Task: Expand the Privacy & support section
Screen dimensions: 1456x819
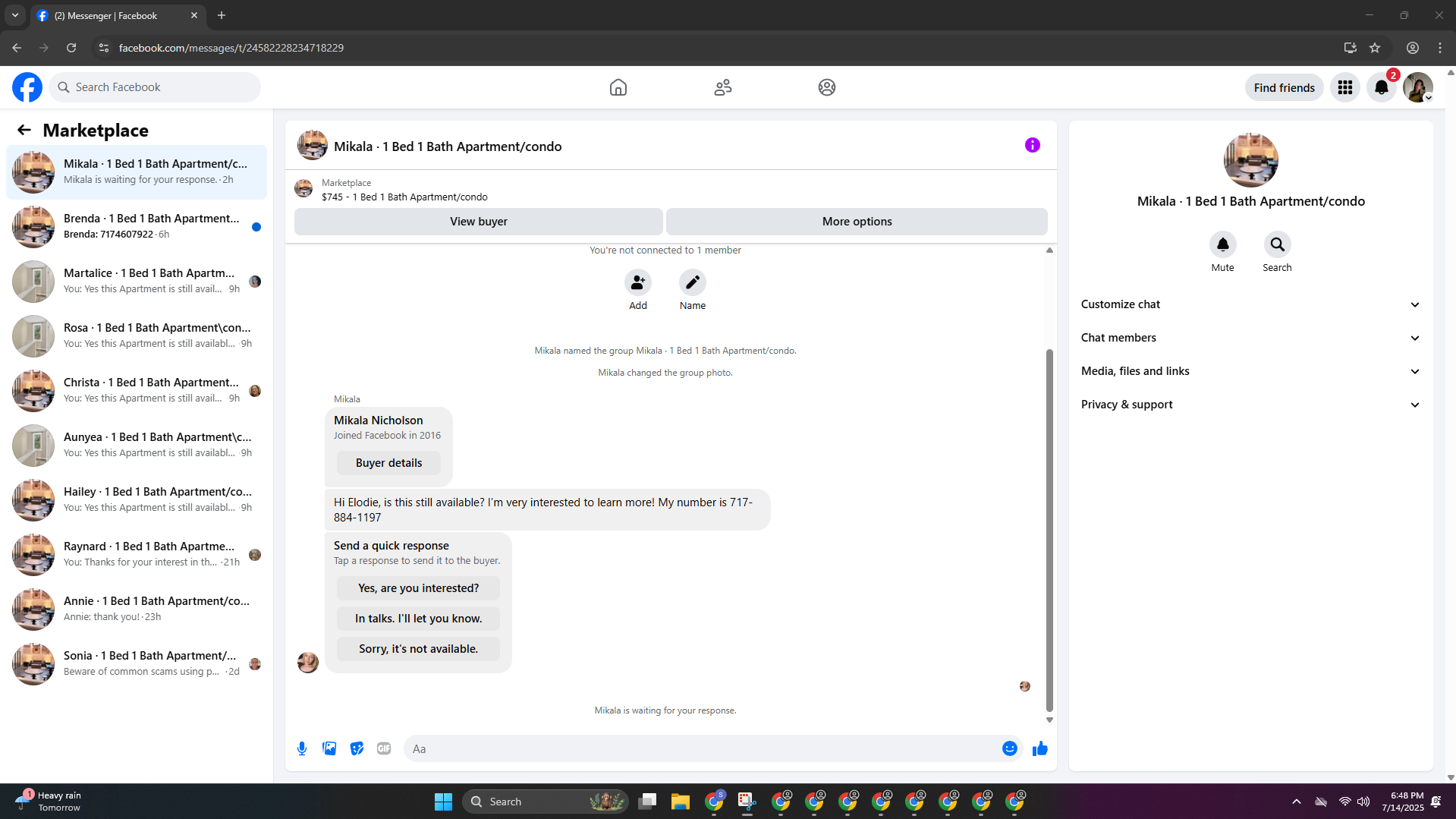Action: click(1250, 405)
